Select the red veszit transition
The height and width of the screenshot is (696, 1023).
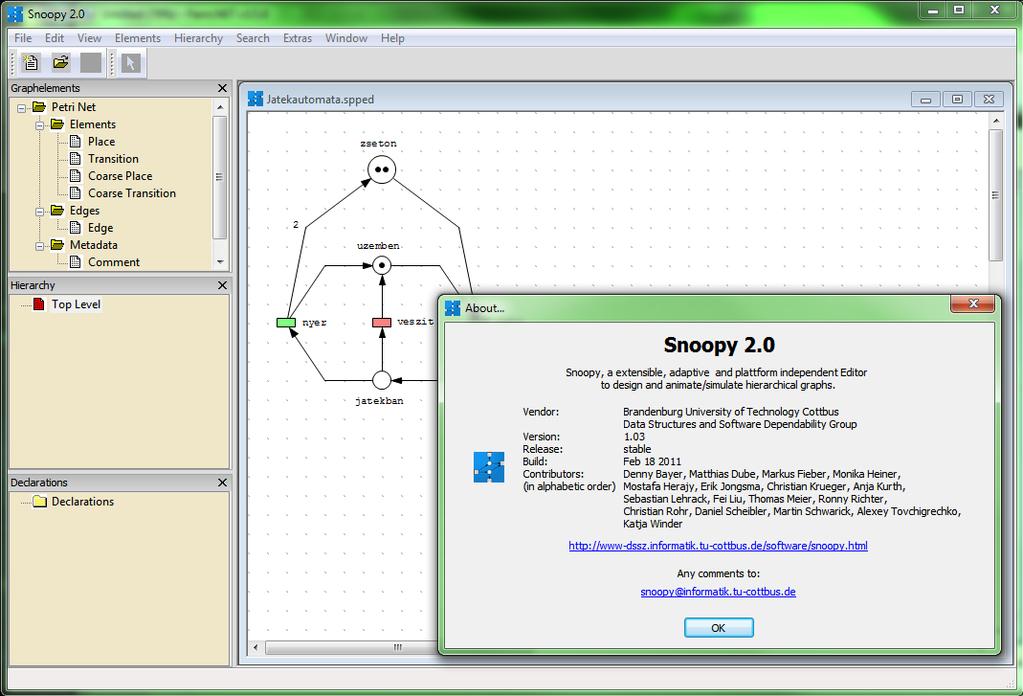[x=382, y=323]
